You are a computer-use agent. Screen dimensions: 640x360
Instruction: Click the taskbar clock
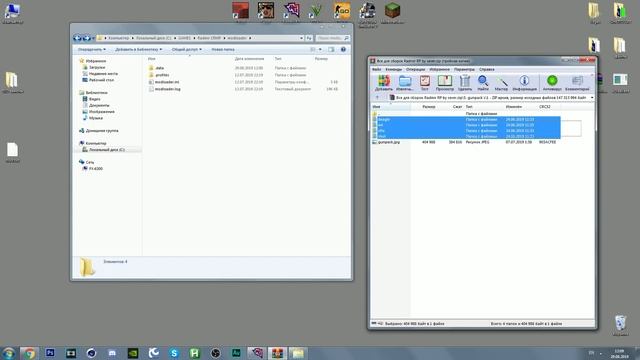(x=619, y=353)
